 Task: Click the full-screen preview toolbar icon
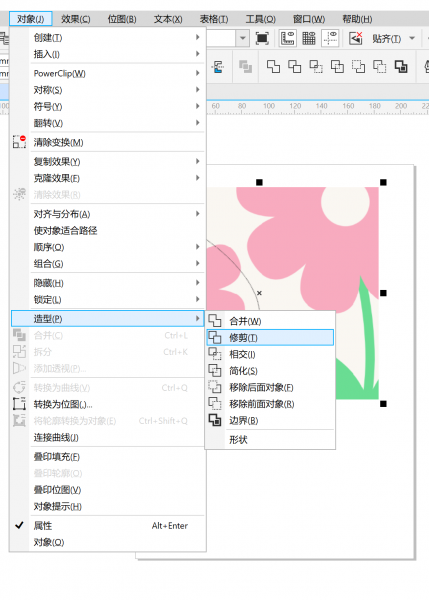[262, 38]
